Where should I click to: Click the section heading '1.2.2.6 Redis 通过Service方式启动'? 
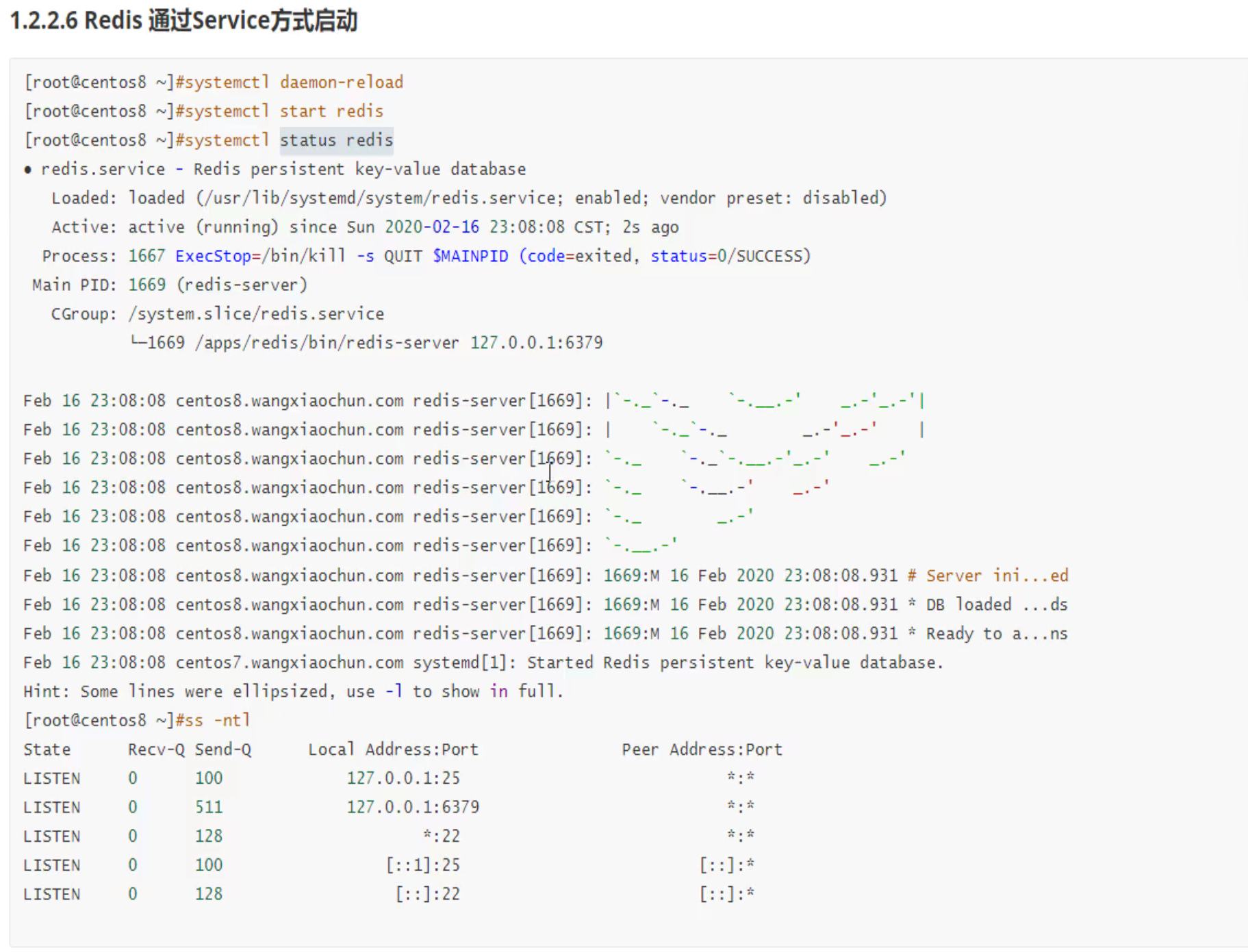point(183,21)
